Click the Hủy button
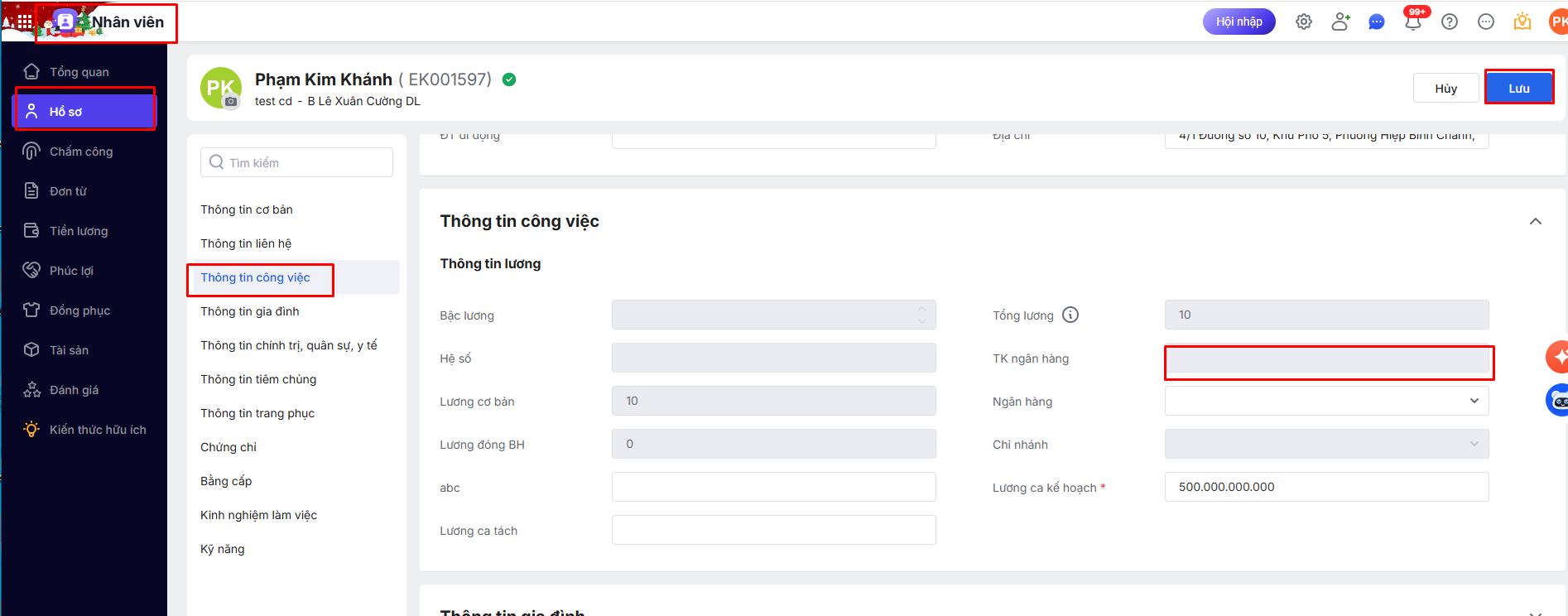Screen dimensions: 1568x616 coord(1445,88)
